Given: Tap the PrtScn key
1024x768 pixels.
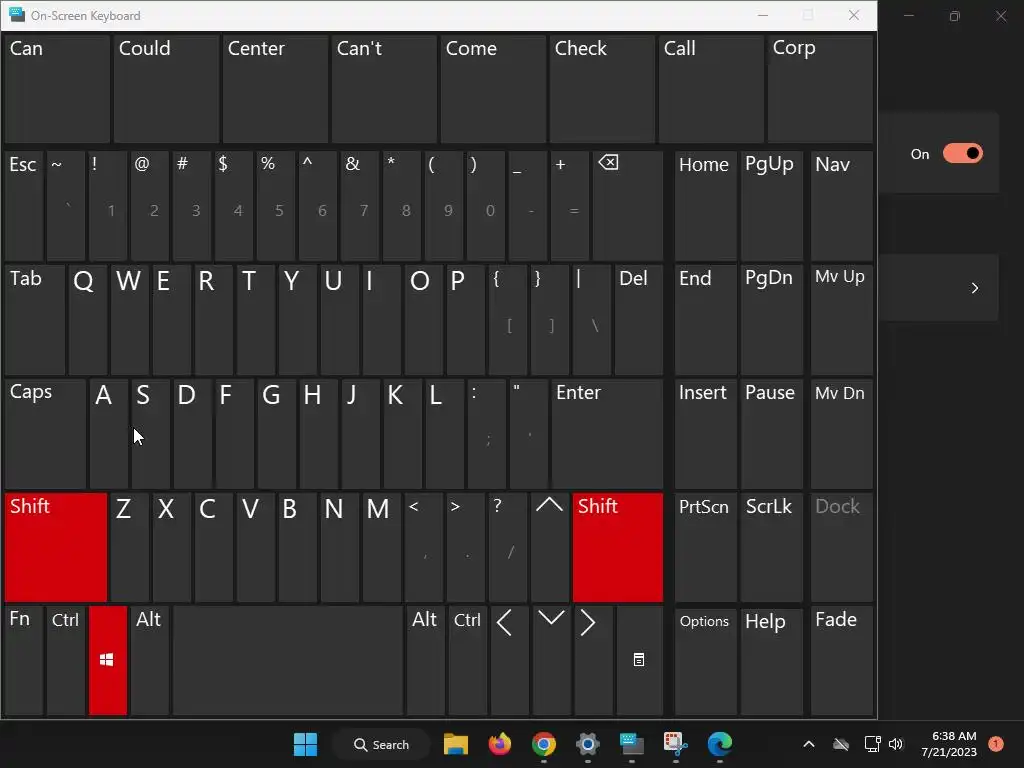Looking at the screenshot, I should 705,547.
